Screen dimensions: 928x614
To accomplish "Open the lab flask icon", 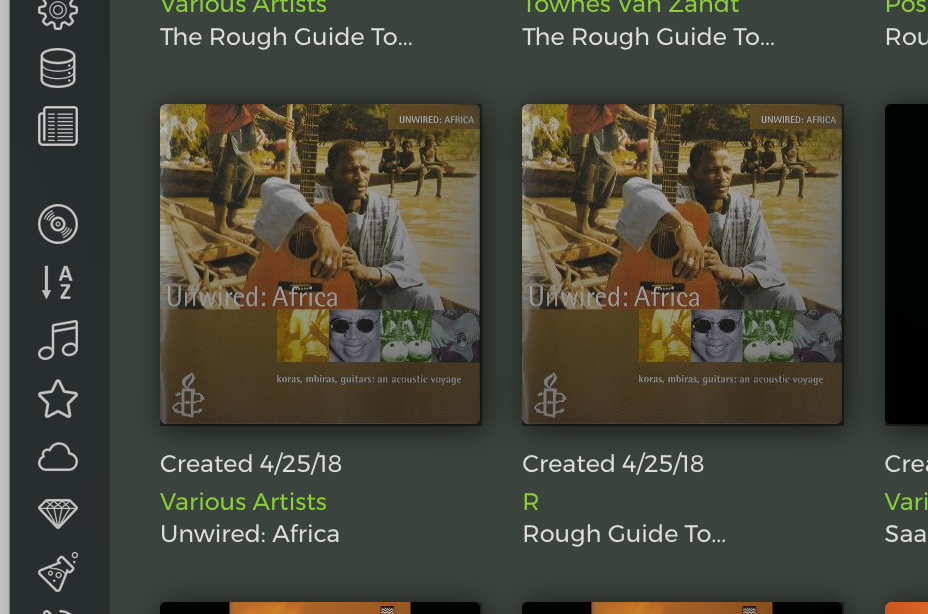I will click(57, 571).
